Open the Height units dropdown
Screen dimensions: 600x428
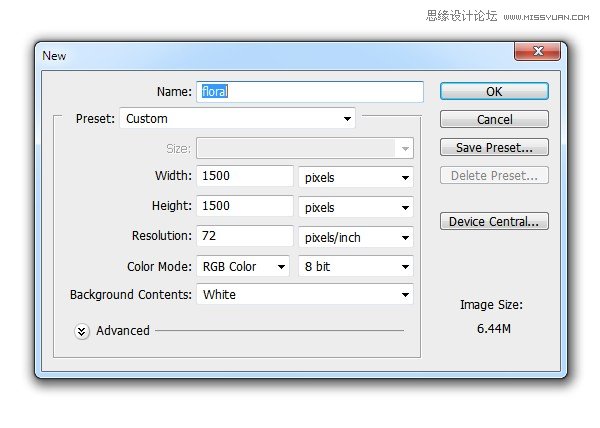356,207
